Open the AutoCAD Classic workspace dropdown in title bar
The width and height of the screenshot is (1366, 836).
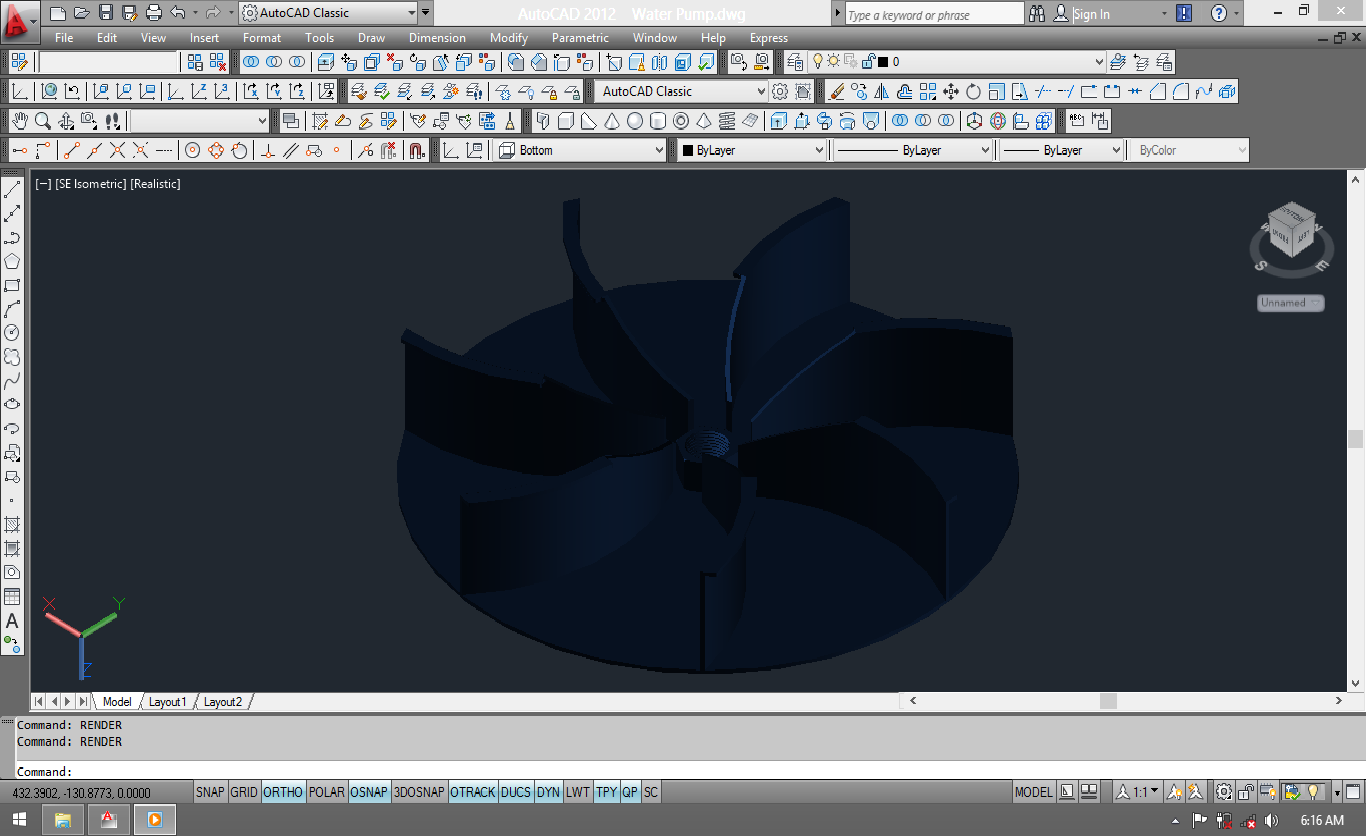(x=329, y=13)
